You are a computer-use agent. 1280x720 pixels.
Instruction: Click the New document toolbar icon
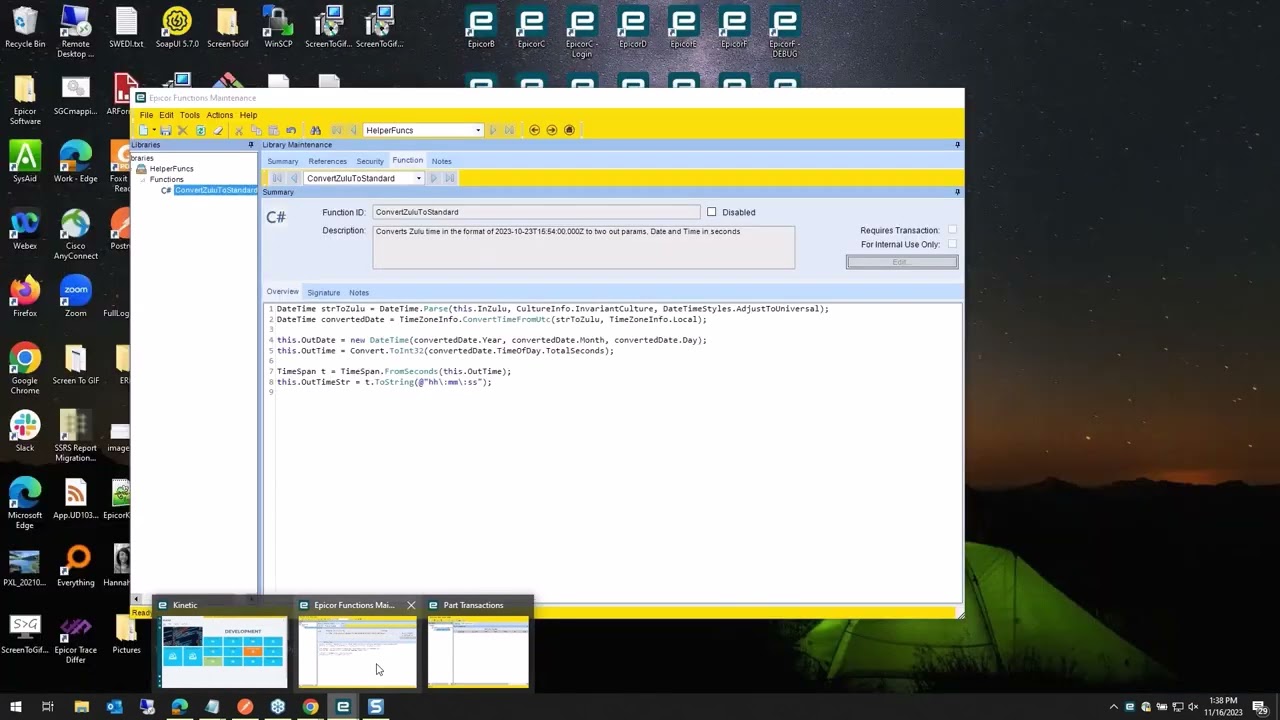(x=144, y=130)
